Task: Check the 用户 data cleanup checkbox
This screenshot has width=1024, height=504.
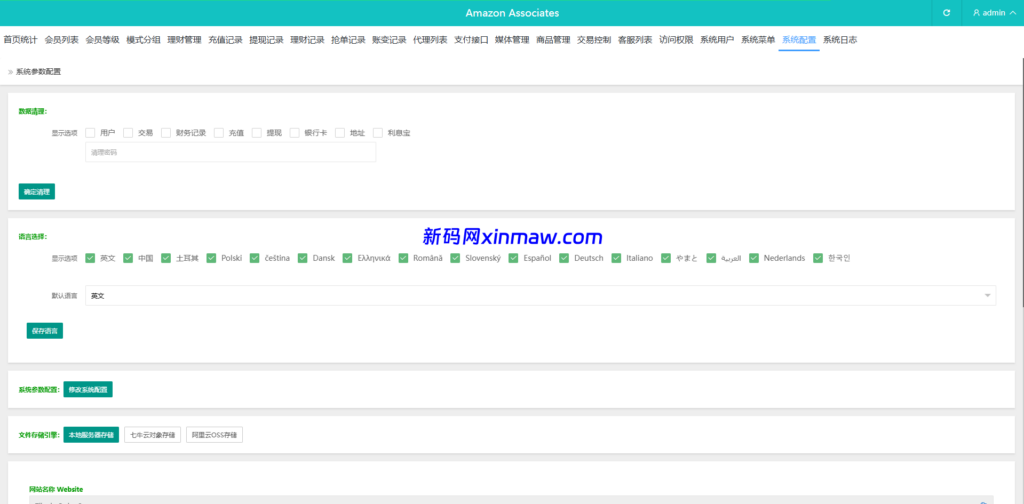Action: point(91,133)
